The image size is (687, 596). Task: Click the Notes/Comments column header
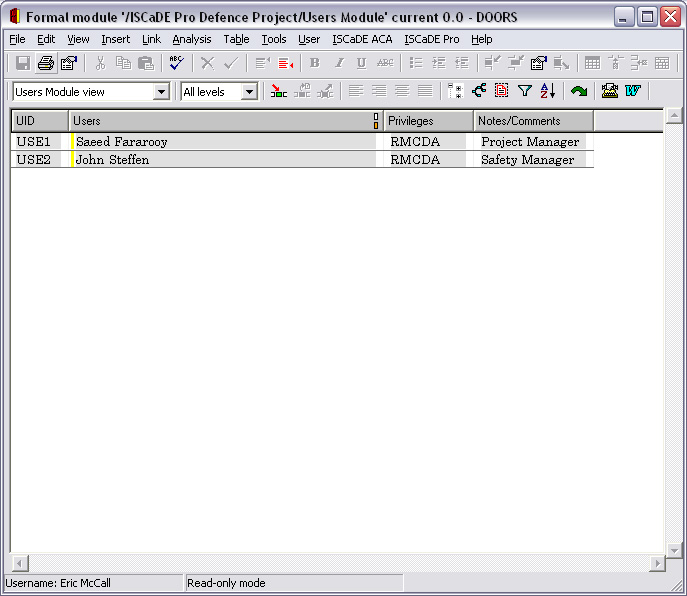tap(534, 121)
